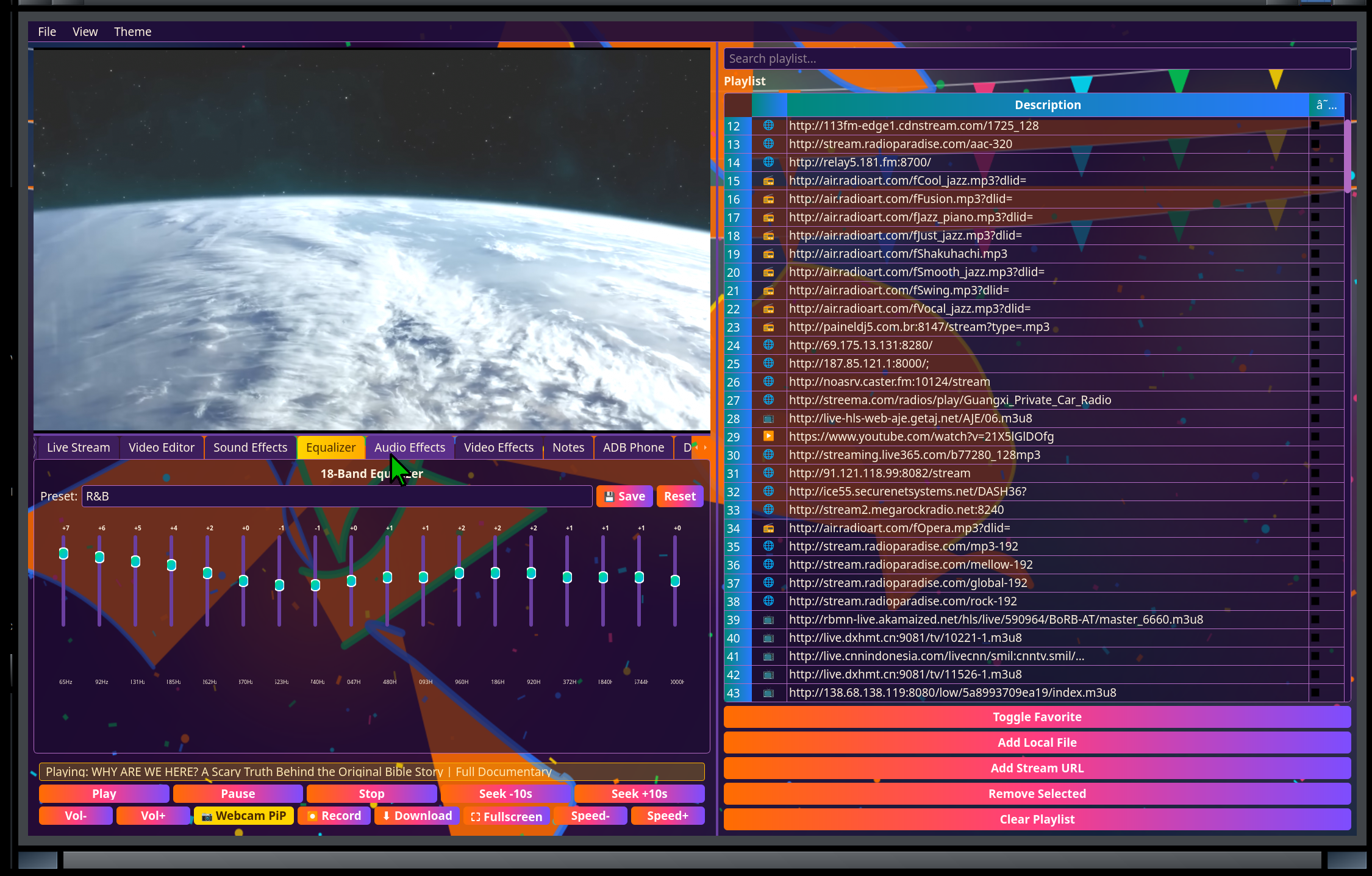Switch to the Audio Effects tab
1372x876 pixels.
[x=410, y=447]
